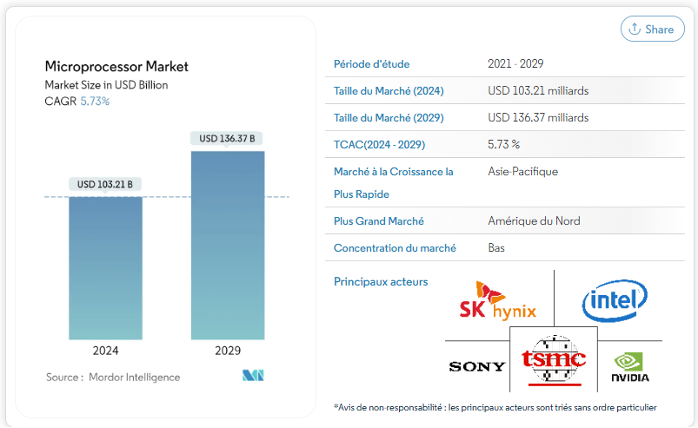Click the Sony logo
Viewport: 698px width, 428px height.
point(477,367)
